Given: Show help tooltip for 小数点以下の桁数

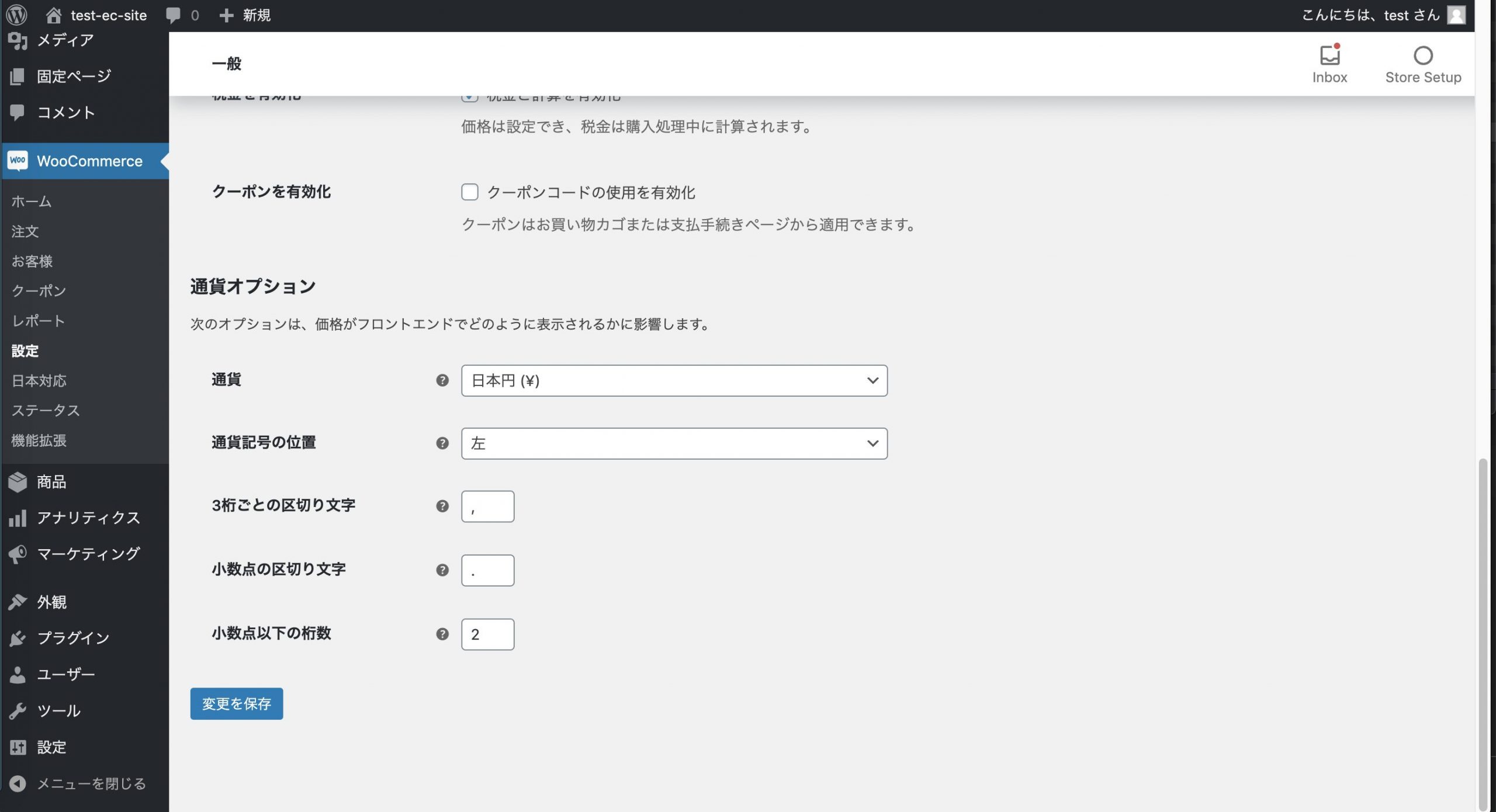Looking at the screenshot, I should coord(442,634).
